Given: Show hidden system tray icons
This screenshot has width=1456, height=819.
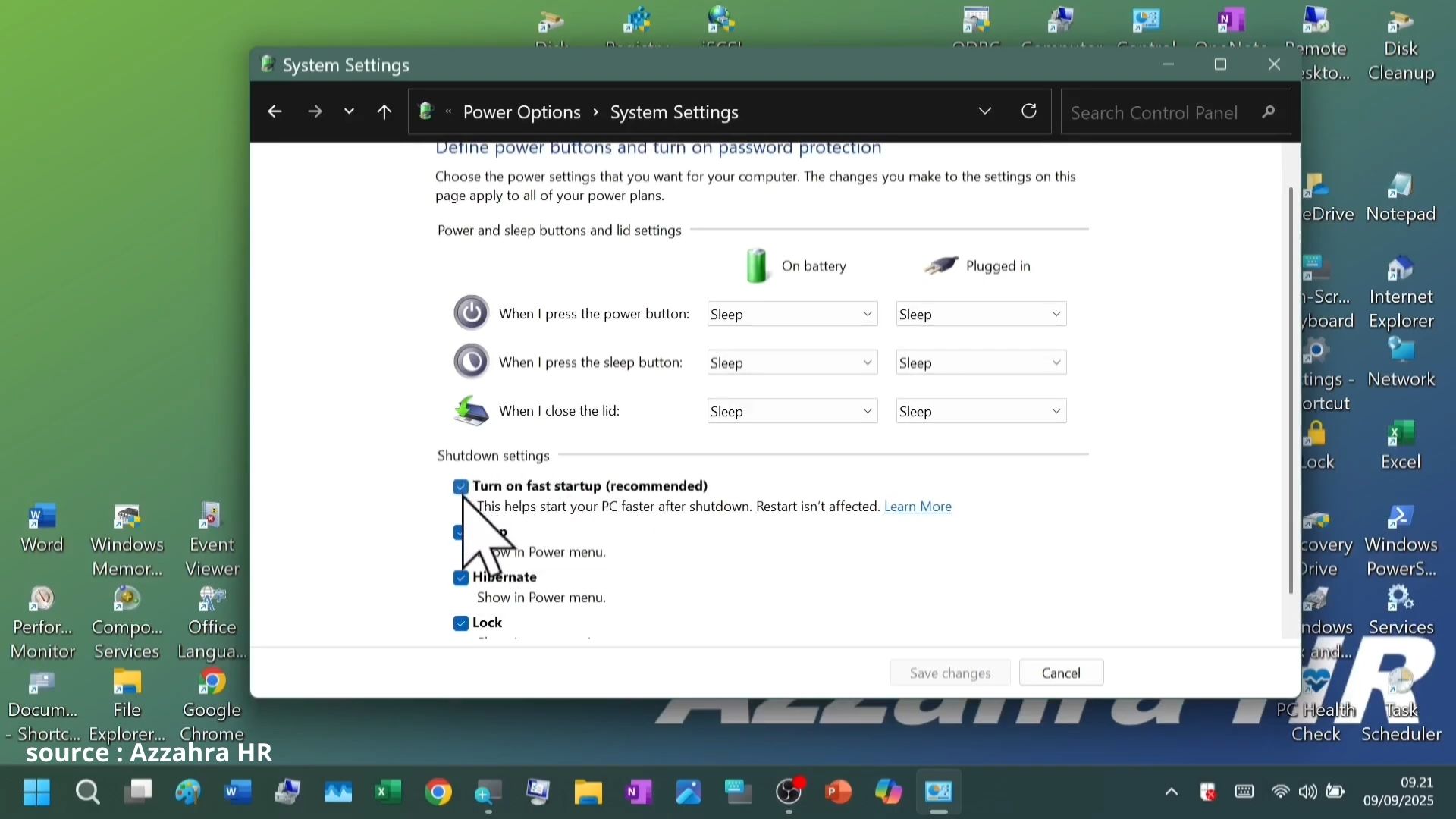Looking at the screenshot, I should 1172,792.
